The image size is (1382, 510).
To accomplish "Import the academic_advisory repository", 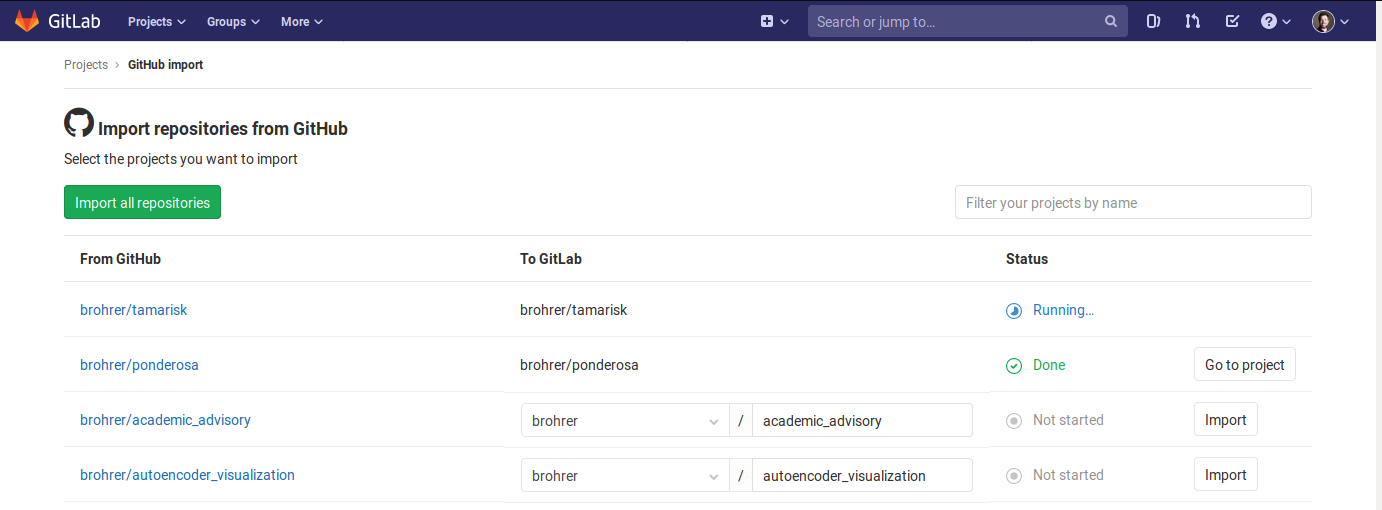I will point(1226,420).
